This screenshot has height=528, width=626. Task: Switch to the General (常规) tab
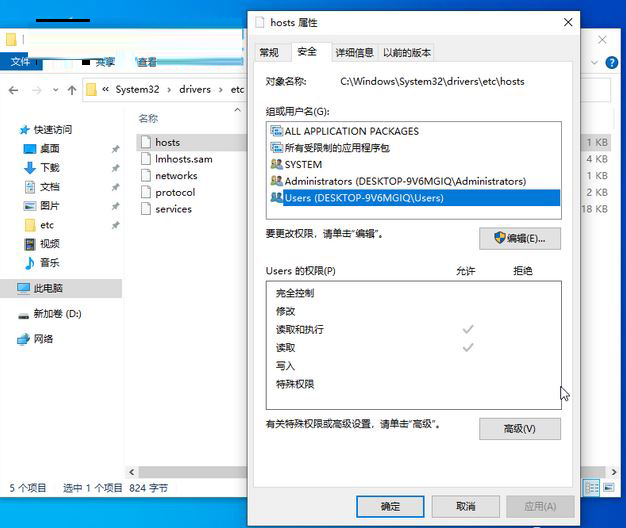269,53
